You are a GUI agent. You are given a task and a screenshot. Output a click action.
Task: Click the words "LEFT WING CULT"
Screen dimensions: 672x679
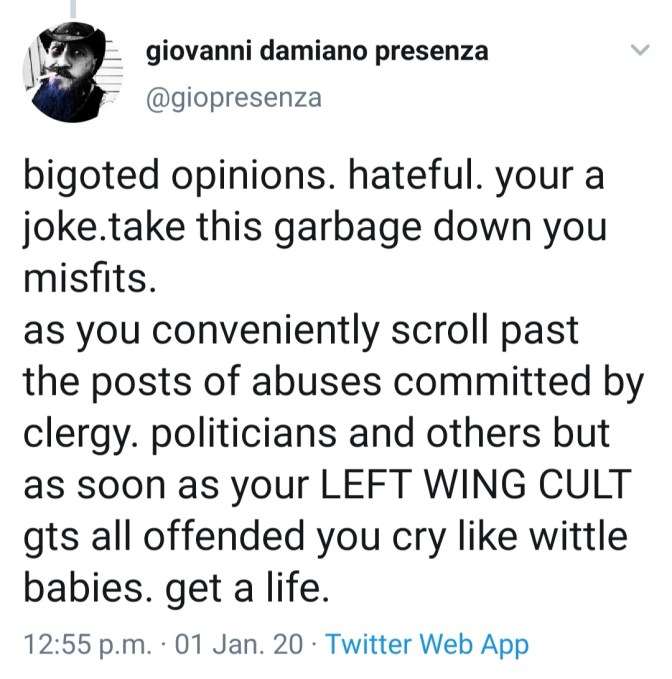click(476, 488)
